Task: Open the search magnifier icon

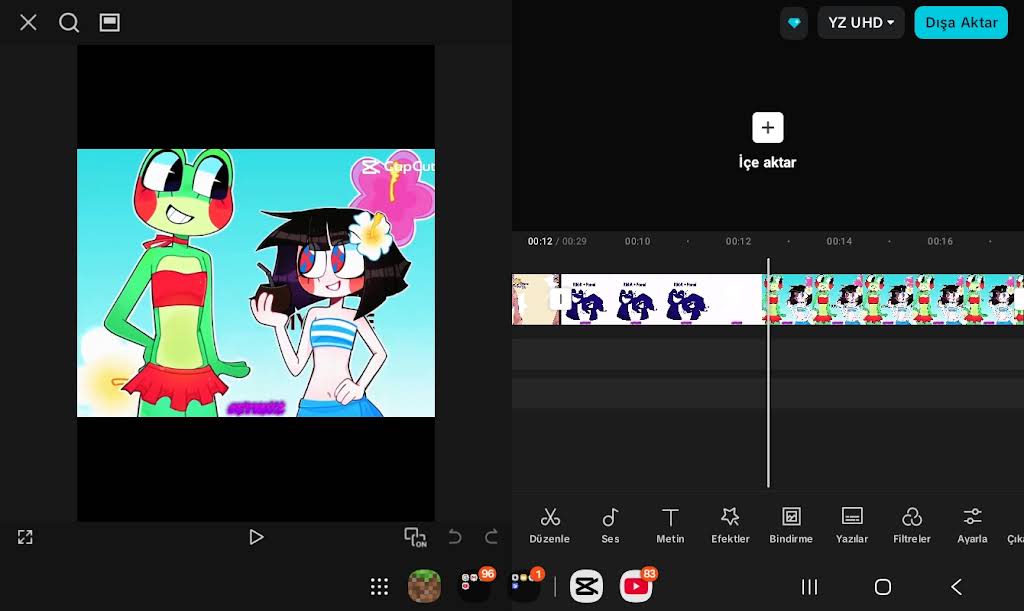Action: click(x=69, y=23)
